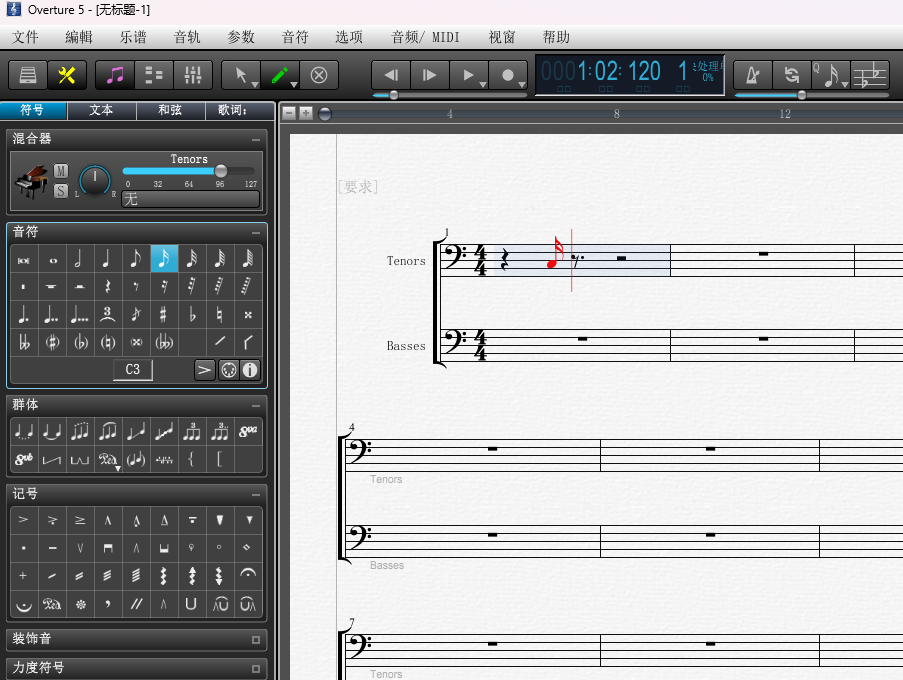Expand the 装饰音 ornaments panel
This screenshot has height=680, width=903.
tap(254, 639)
